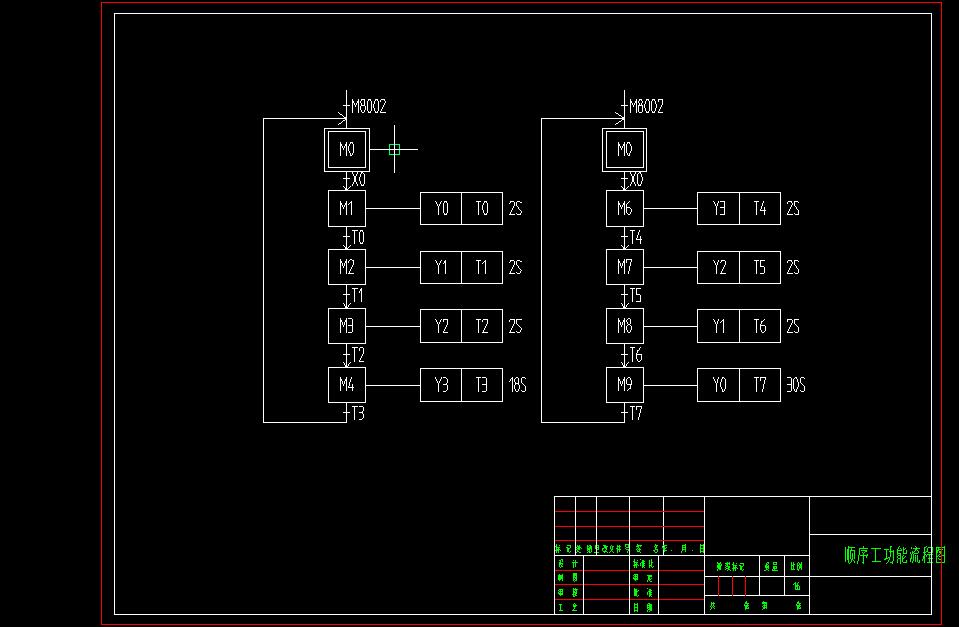This screenshot has height=627, width=959.
Task: Select the T1 timer box in M2's row
Action: pos(482,267)
